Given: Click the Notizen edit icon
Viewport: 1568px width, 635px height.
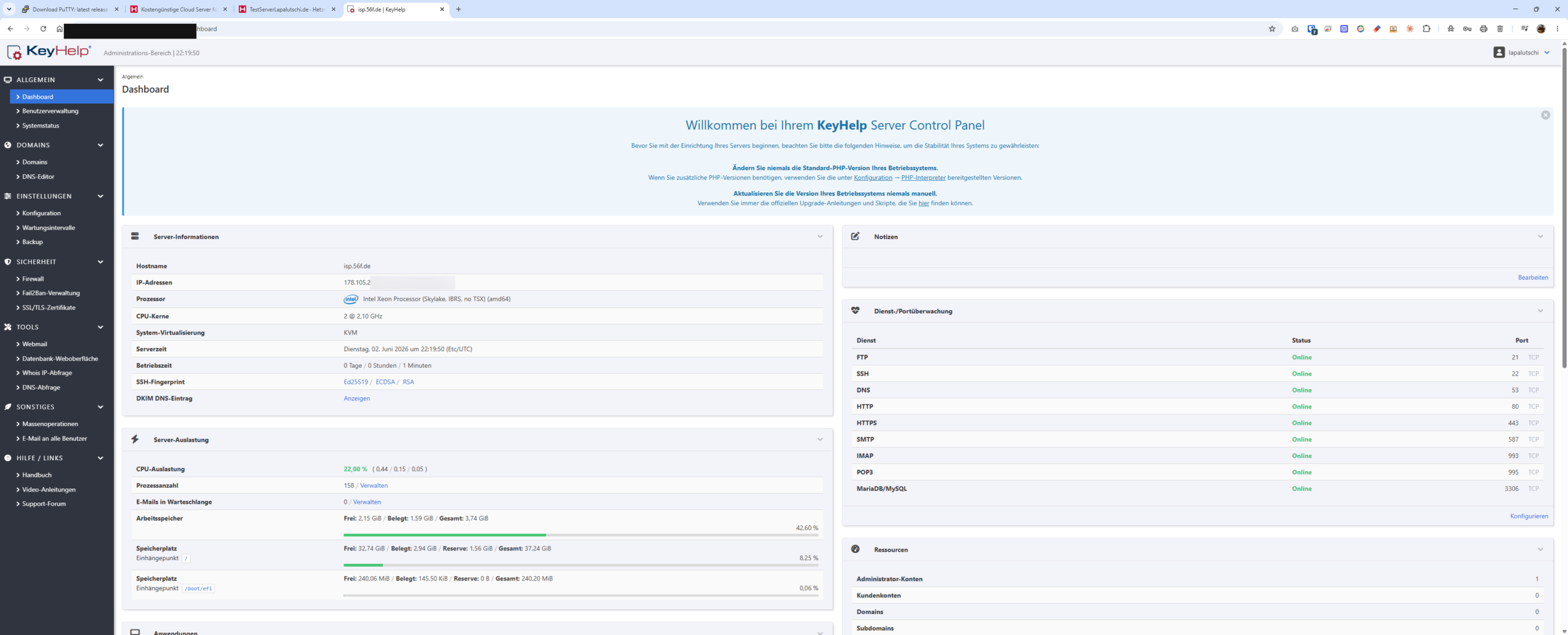Looking at the screenshot, I should (x=855, y=237).
